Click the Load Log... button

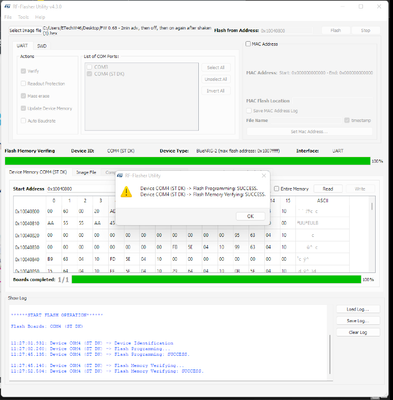[x=358, y=309]
